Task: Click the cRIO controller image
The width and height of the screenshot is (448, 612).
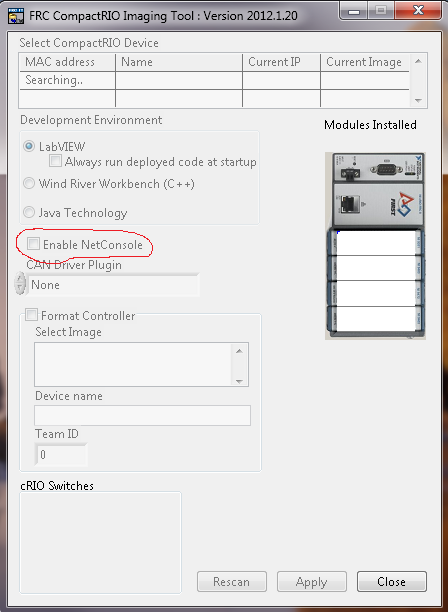Action: click(x=375, y=246)
